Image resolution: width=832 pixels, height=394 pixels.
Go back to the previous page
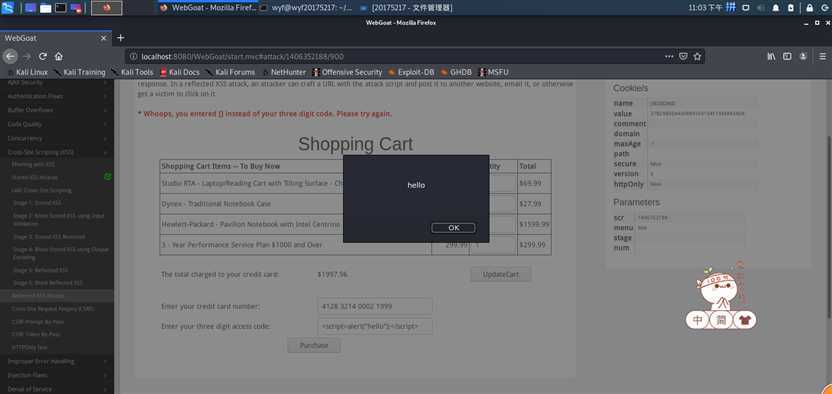pos(10,56)
